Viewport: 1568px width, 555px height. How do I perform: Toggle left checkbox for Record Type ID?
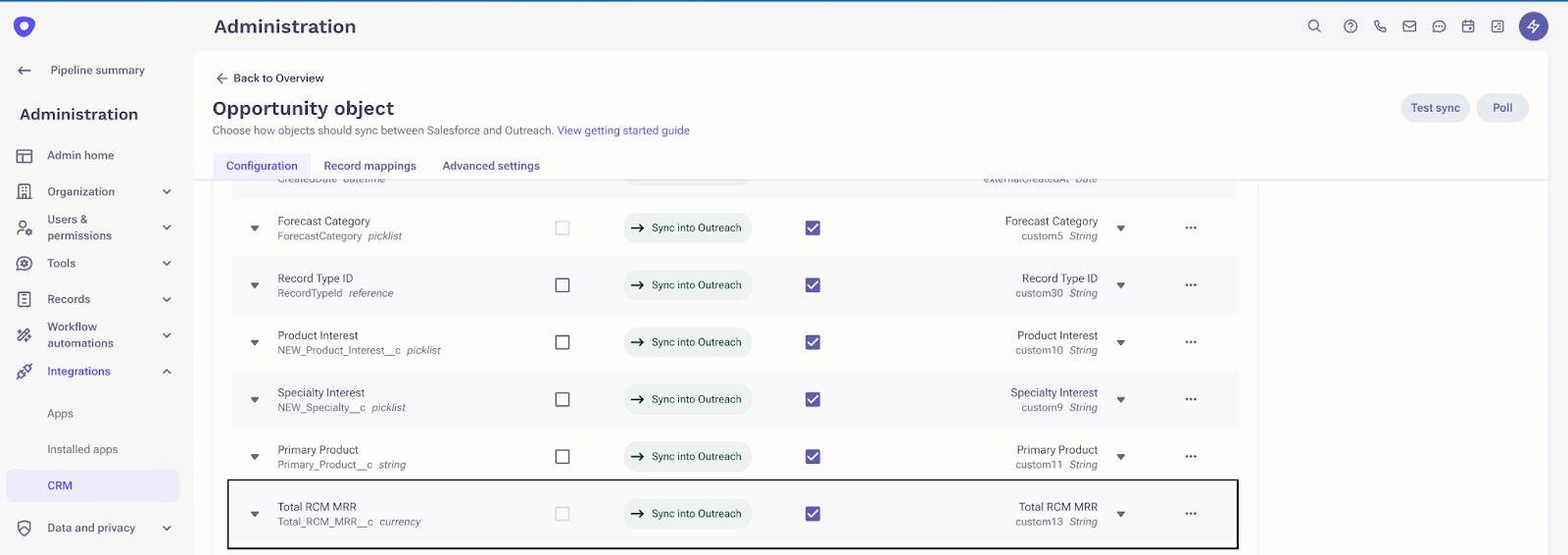(x=563, y=285)
